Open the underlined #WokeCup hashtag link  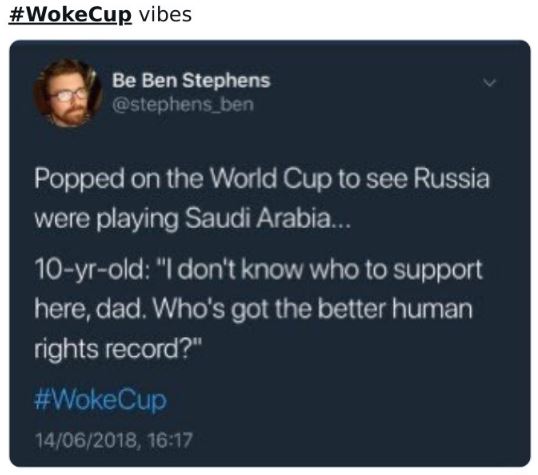pos(70,15)
